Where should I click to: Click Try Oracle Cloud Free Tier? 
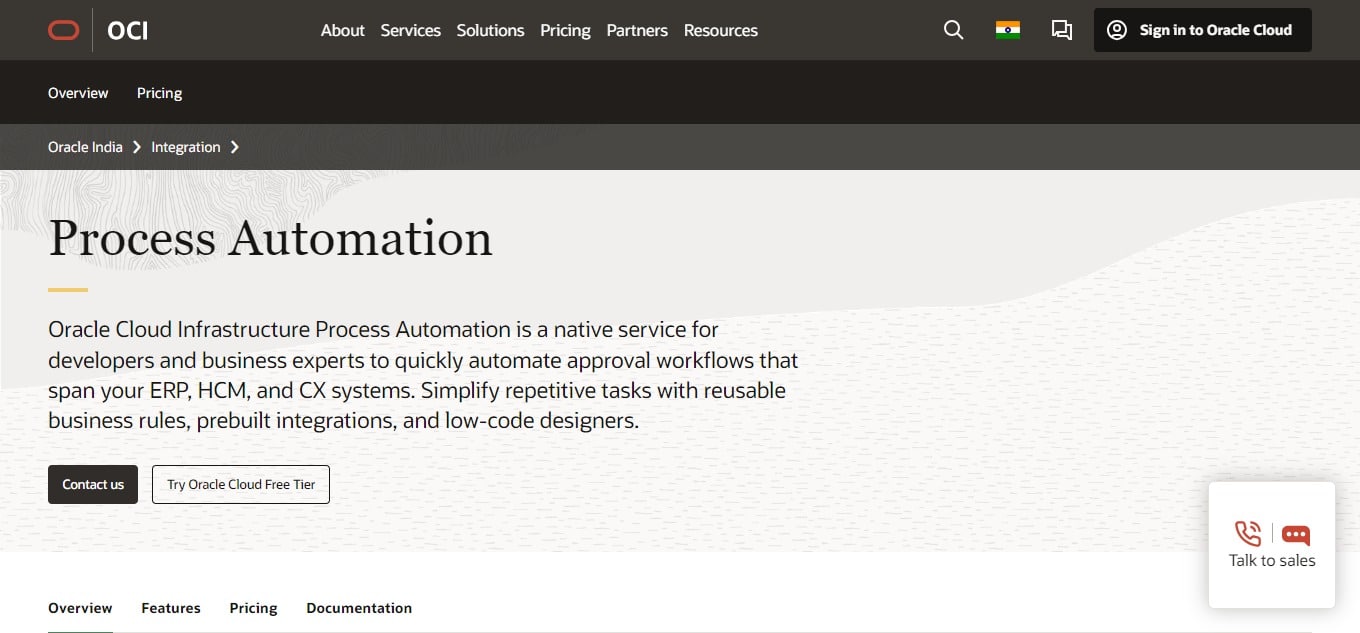pyautogui.click(x=240, y=484)
